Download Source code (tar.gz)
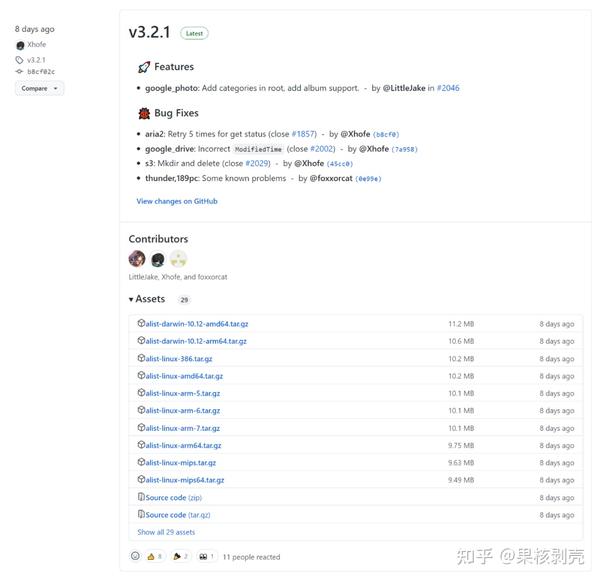Screen dimensions: 600x581 178,515
